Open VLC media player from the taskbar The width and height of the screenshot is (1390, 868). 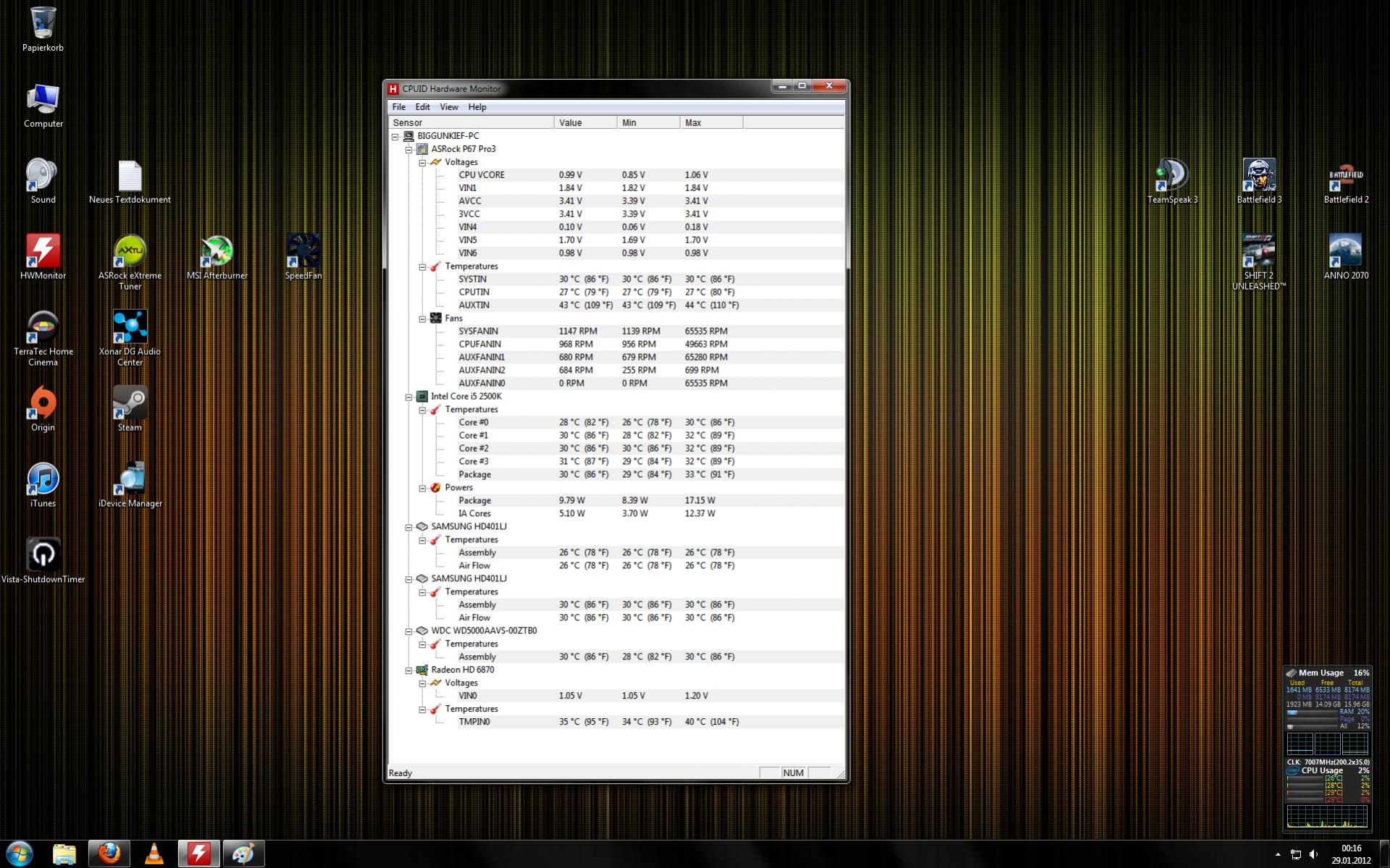pos(154,854)
